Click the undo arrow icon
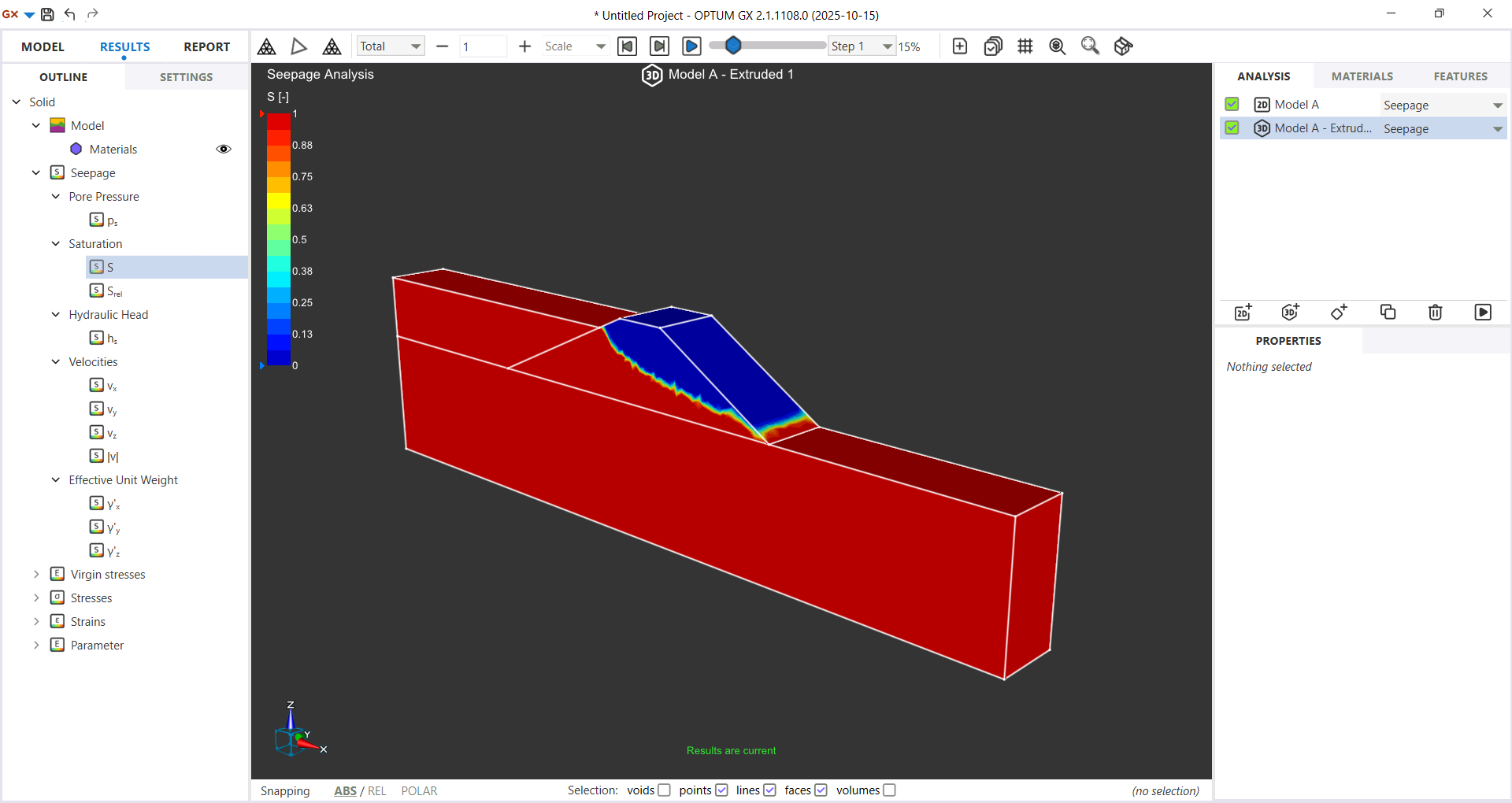Image resolution: width=1512 pixels, height=803 pixels. click(x=69, y=14)
